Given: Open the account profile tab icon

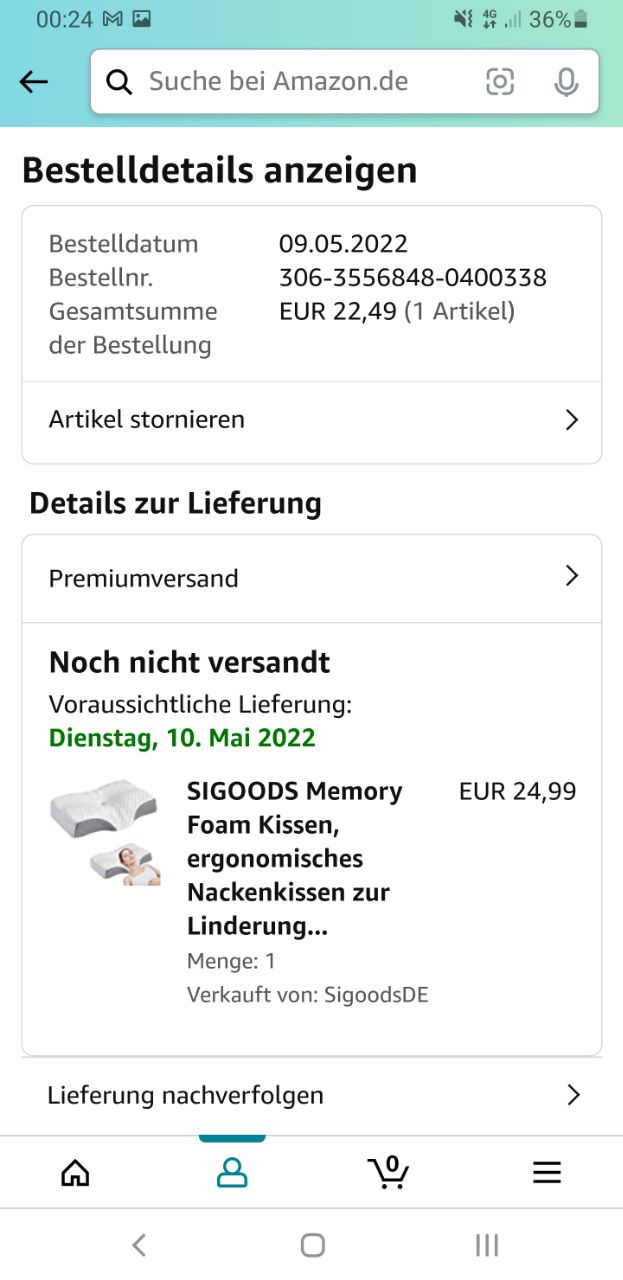Looking at the screenshot, I should (x=232, y=1172).
